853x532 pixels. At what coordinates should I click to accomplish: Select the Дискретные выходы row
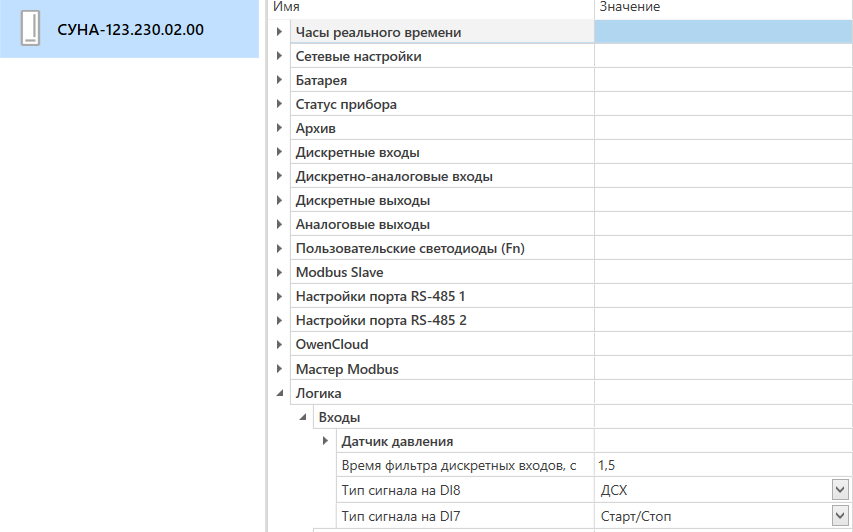click(442, 200)
